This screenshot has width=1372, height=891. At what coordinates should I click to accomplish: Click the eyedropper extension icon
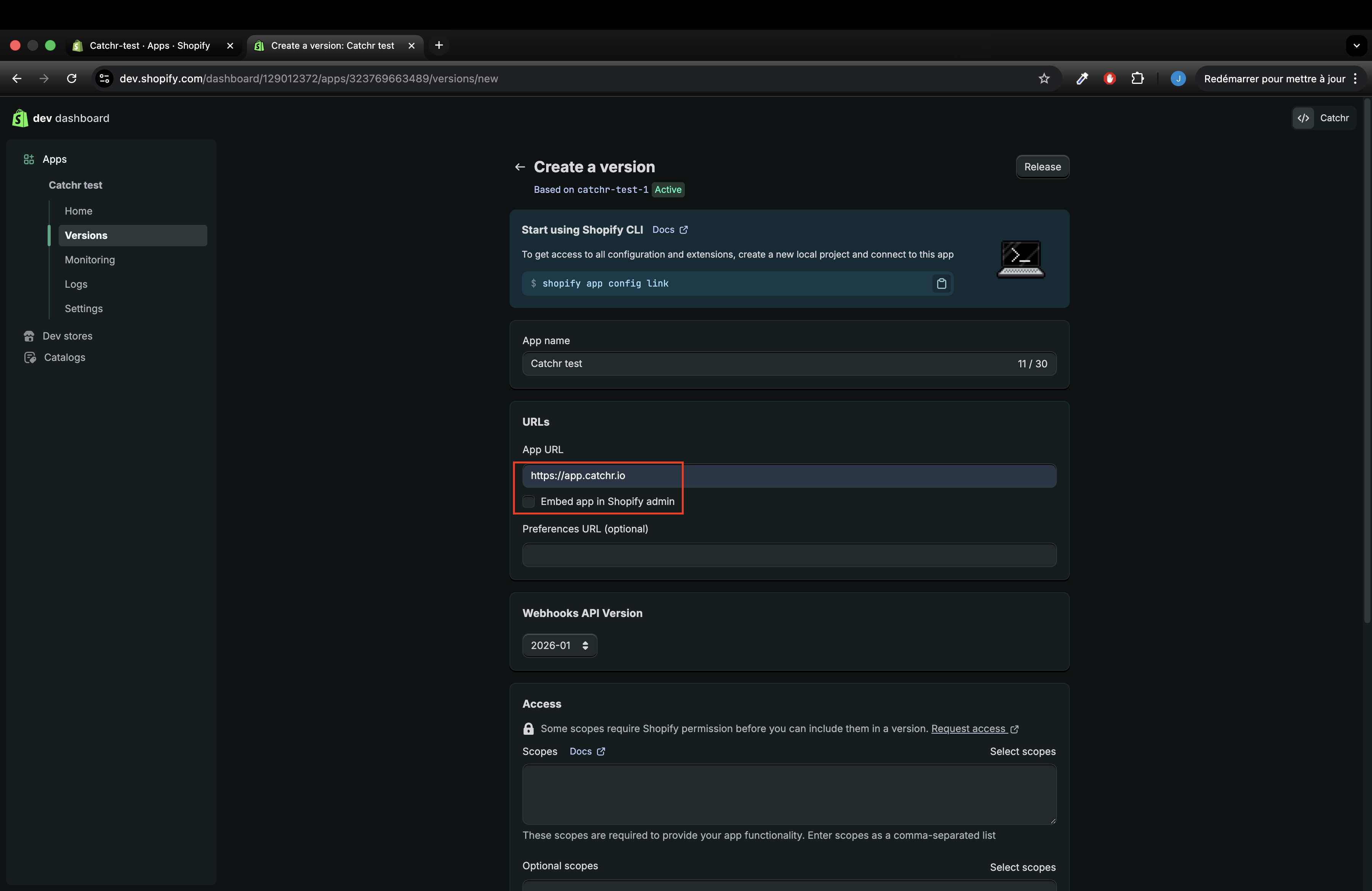1082,79
